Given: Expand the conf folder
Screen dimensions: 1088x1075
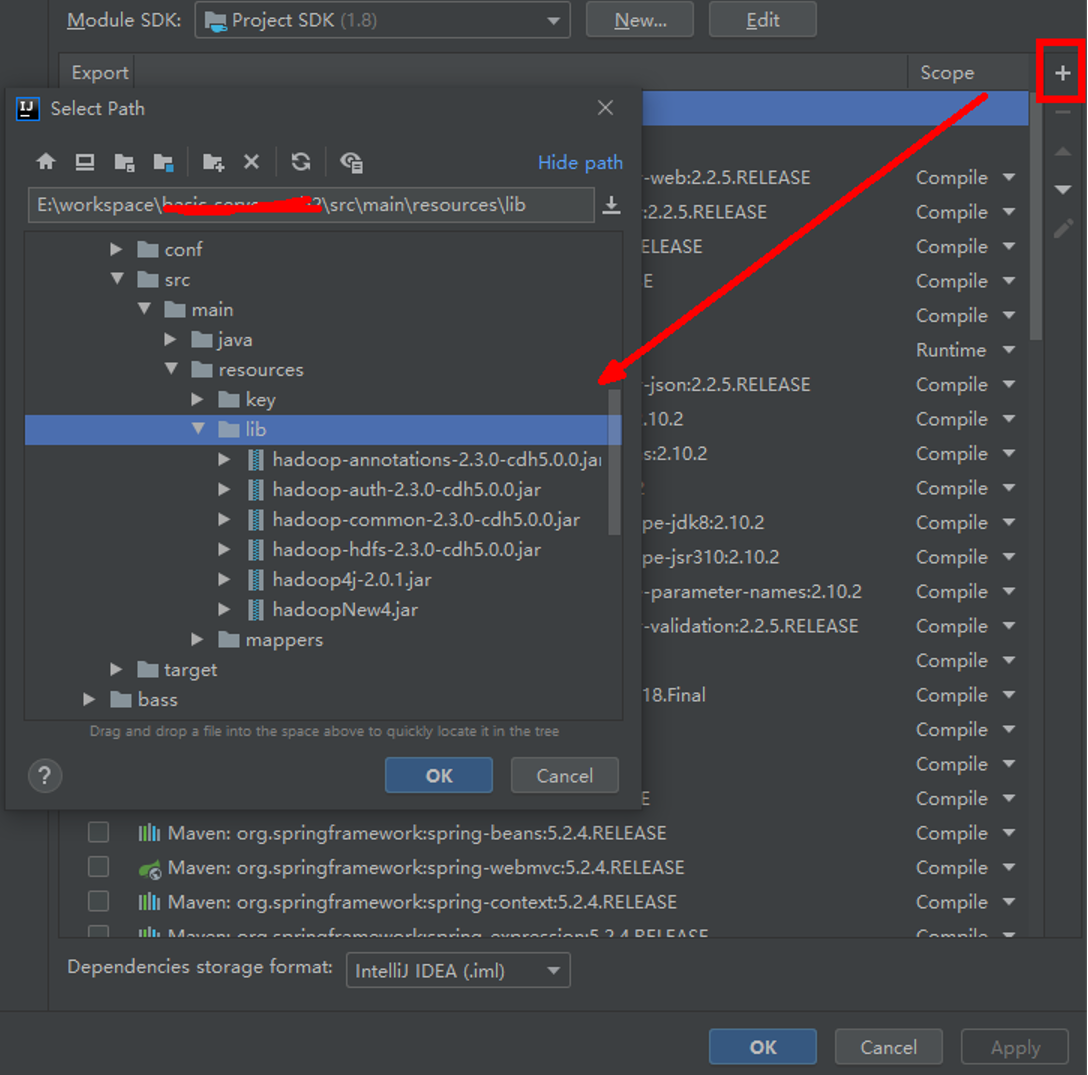Looking at the screenshot, I should click(117, 249).
